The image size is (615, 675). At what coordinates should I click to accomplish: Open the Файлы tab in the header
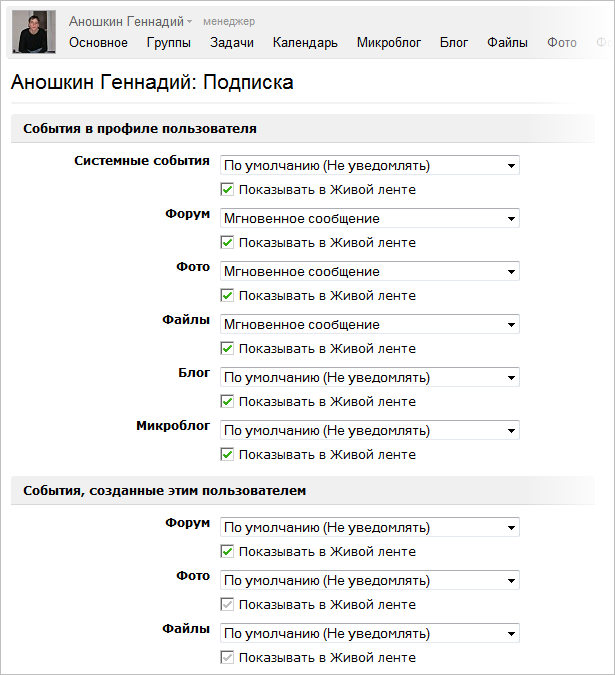click(508, 43)
